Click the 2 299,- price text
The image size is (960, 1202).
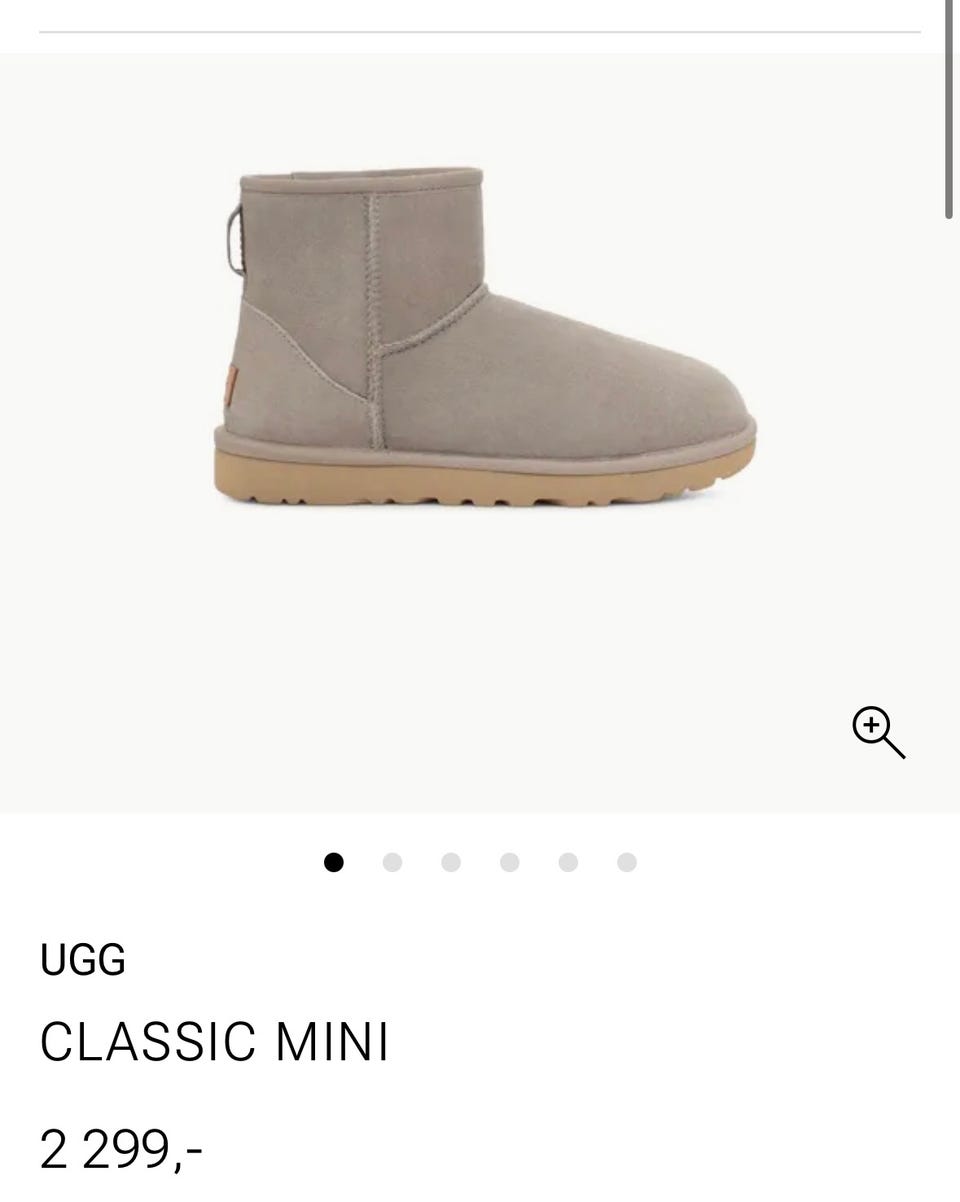coord(121,1149)
